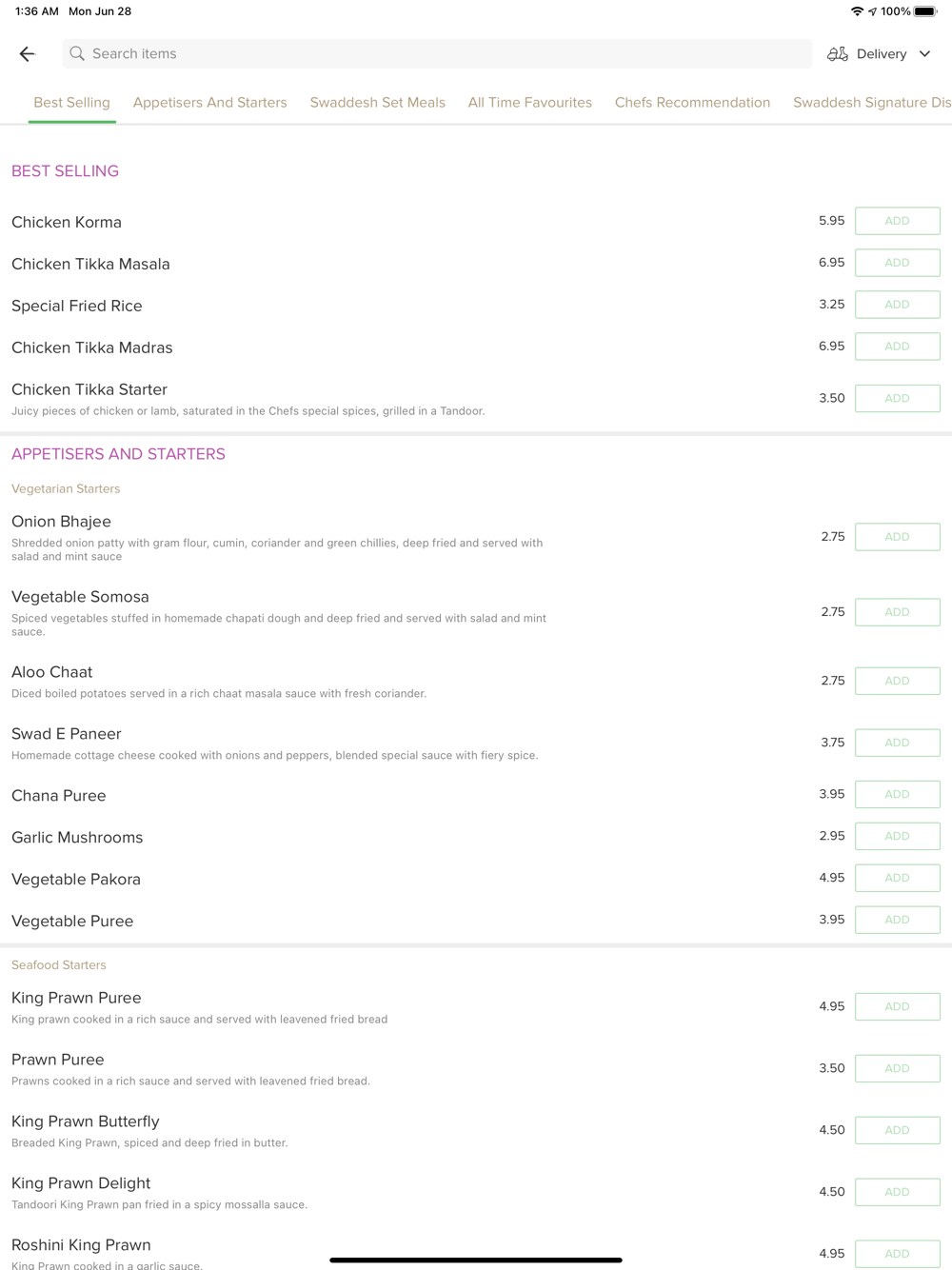Open the Swaddesh Set Meals tab
The image size is (952, 1270).
click(x=377, y=103)
